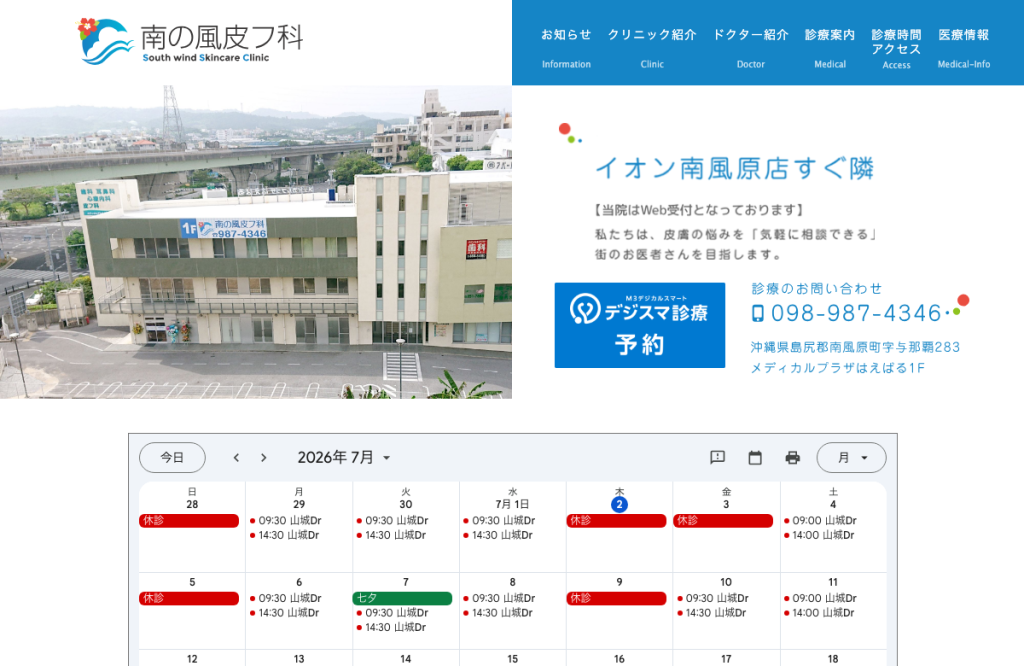Select date 18 in the calendar

click(x=833, y=659)
